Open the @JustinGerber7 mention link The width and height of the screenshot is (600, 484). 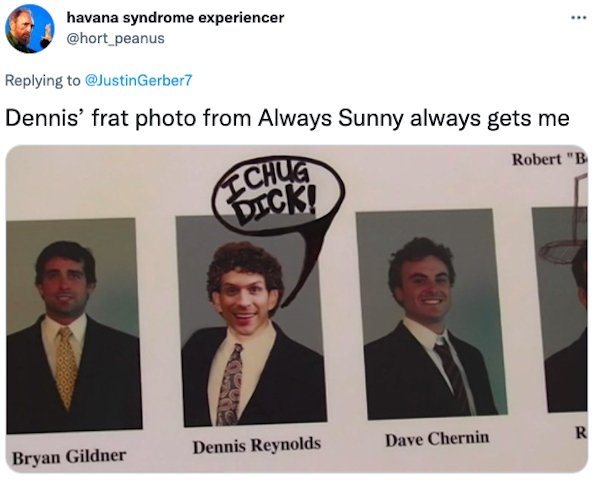point(148,78)
